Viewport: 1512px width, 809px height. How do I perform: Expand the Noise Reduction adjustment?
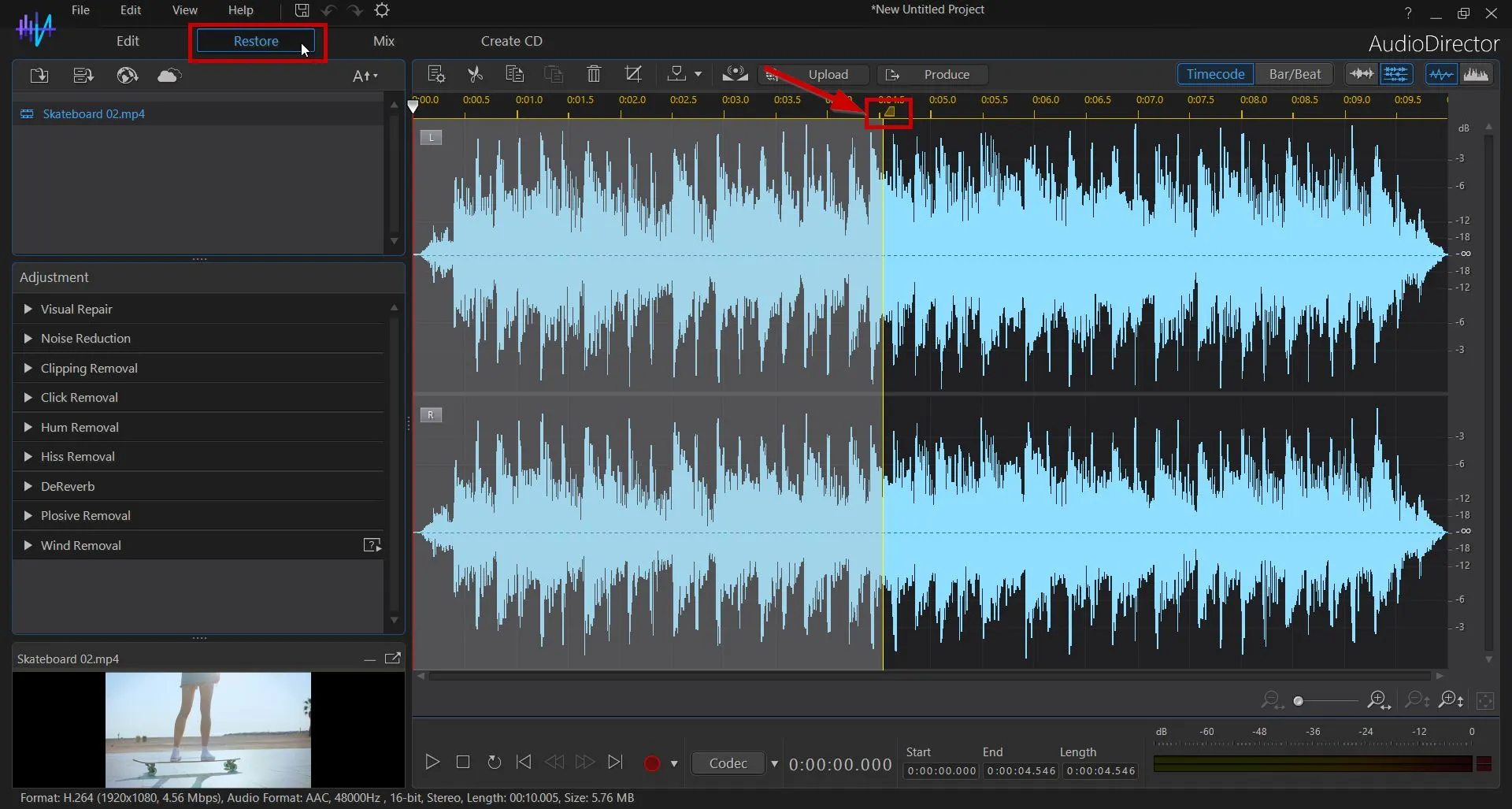(84, 338)
